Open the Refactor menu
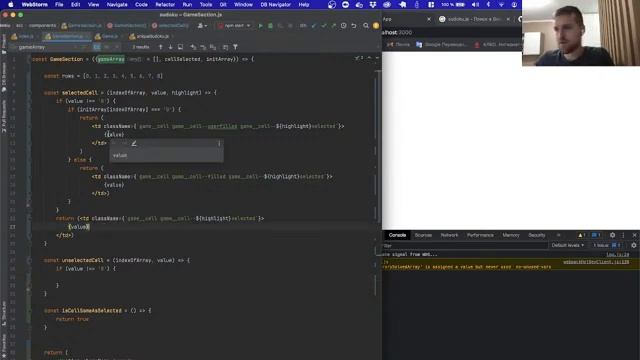The height and width of the screenshot is (360, 640). tap(165, 4)
